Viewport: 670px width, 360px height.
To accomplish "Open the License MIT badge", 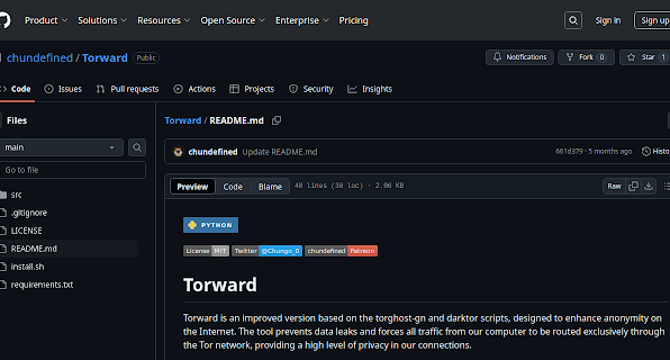I will click(206, 251).
